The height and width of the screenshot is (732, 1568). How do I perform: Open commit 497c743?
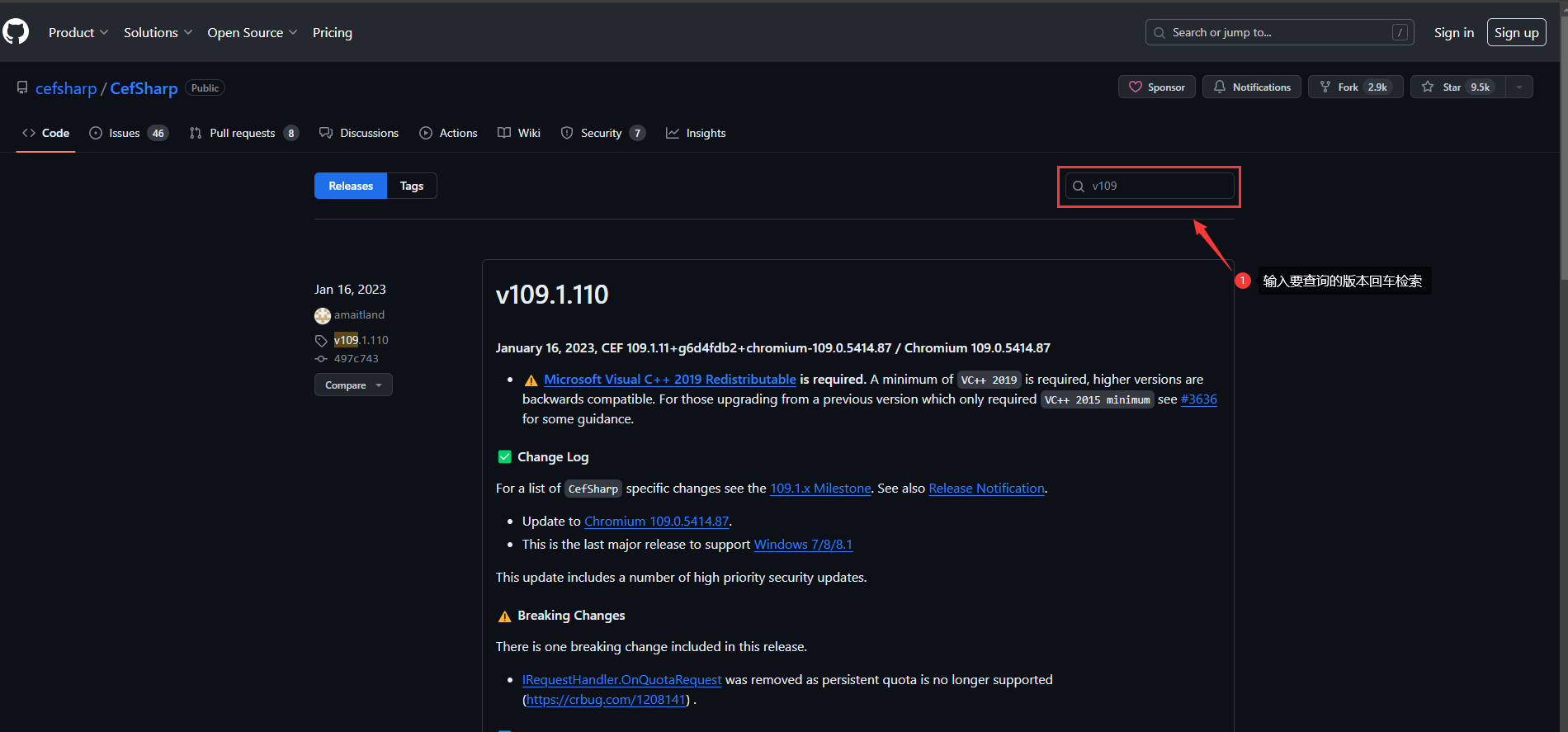pyautogui.click(x=356, y=359)
